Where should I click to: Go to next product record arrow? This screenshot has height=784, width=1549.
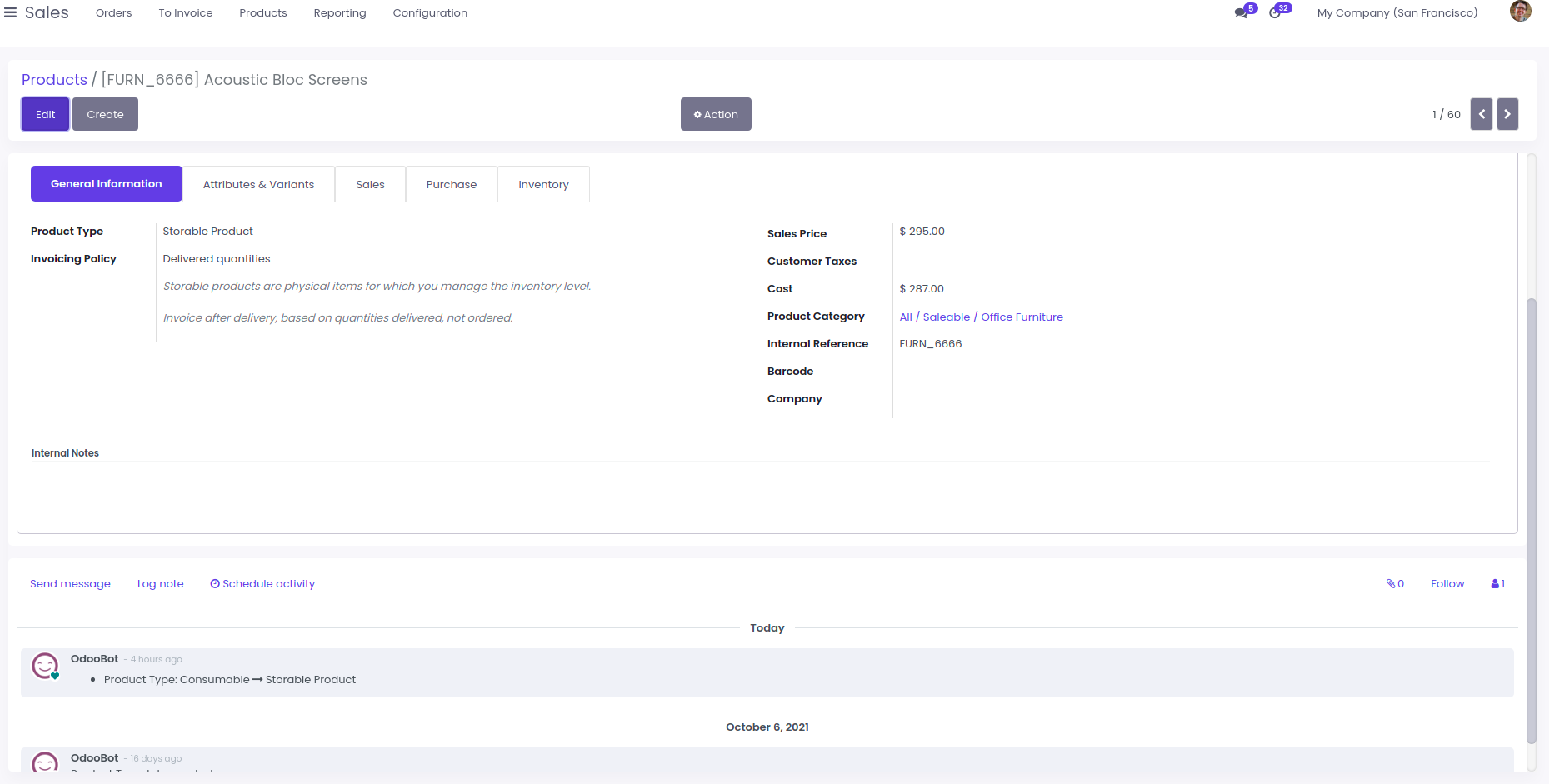coord(1507,114)
